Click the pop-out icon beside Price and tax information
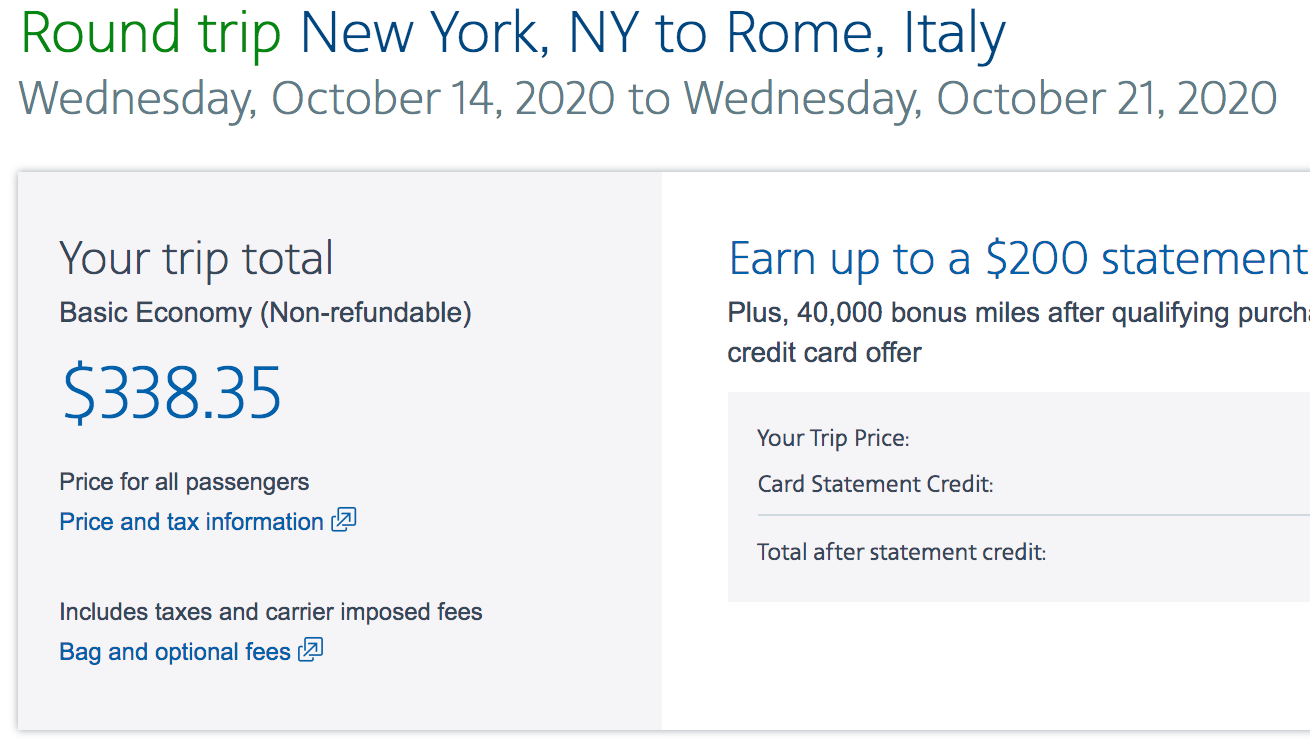 tap(344, 520)
